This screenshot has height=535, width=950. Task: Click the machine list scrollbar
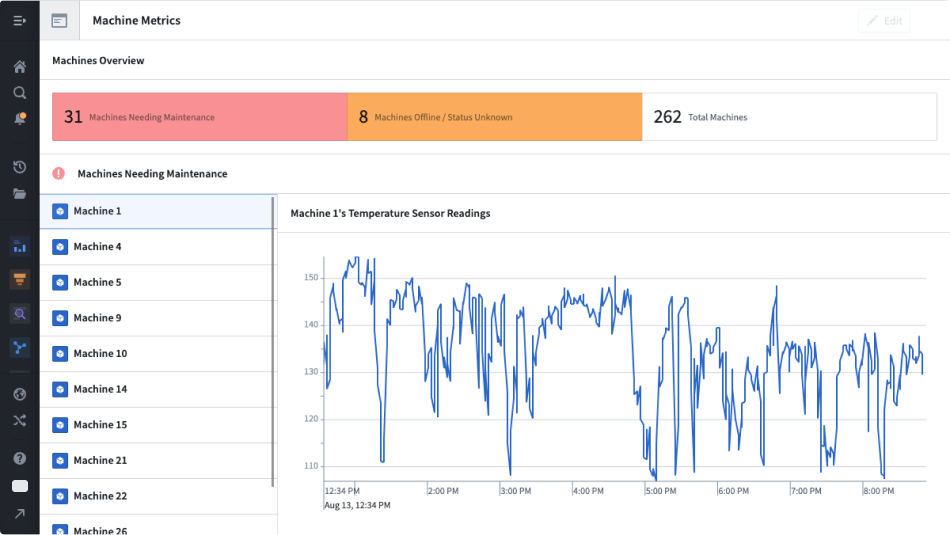pyautogui.click(x=273, y=341)
